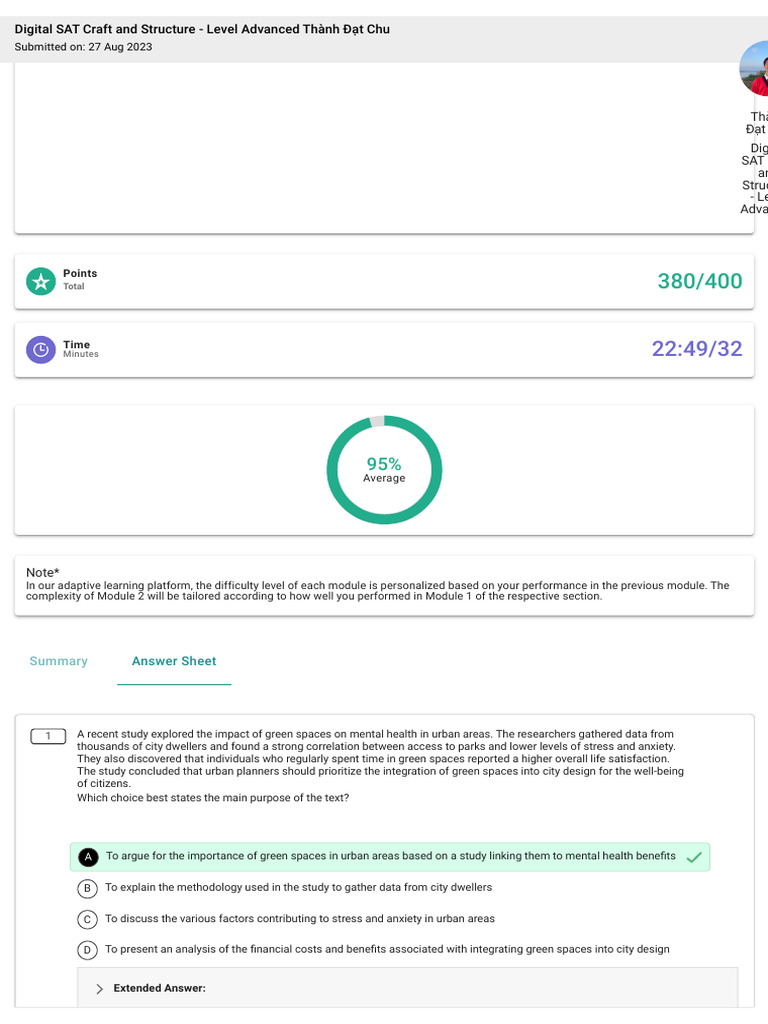This screenshot has width=768, height=1024.
Task: Expand the Extended Answer section
Action: click(x=159, y=989)
